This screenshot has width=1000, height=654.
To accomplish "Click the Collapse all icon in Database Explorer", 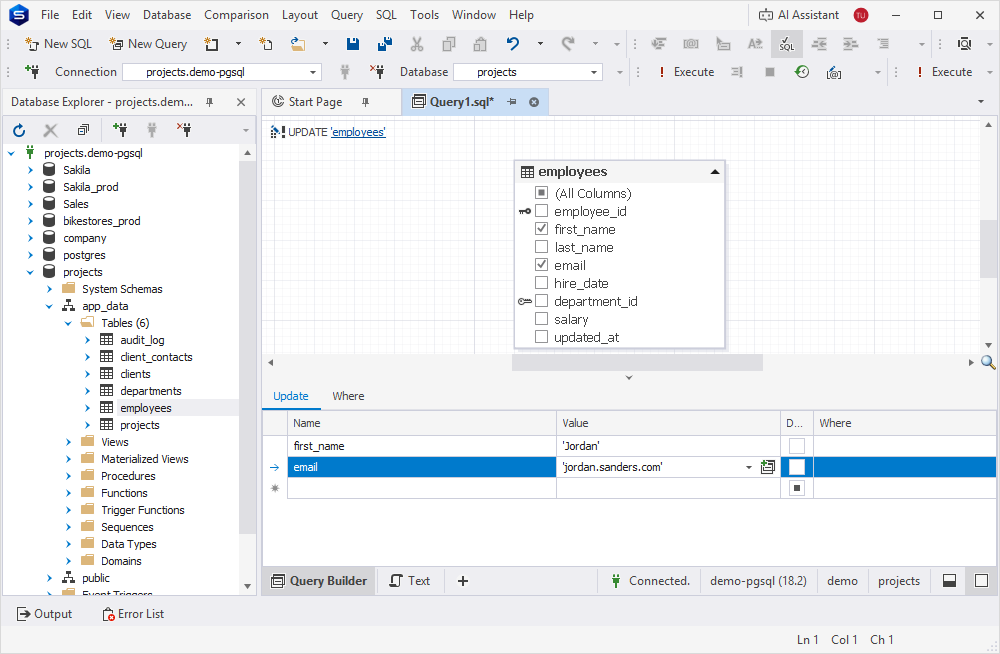I will tap(83, 130).
